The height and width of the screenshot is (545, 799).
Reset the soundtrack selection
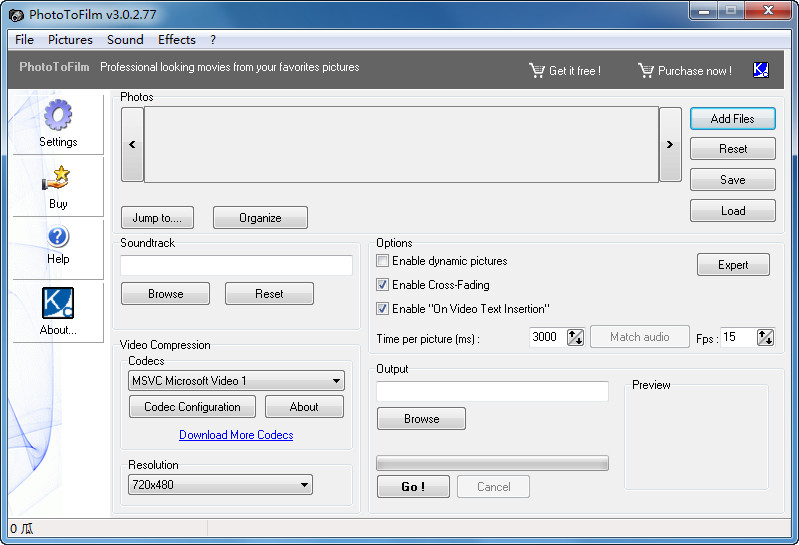(x=269, y=294)
